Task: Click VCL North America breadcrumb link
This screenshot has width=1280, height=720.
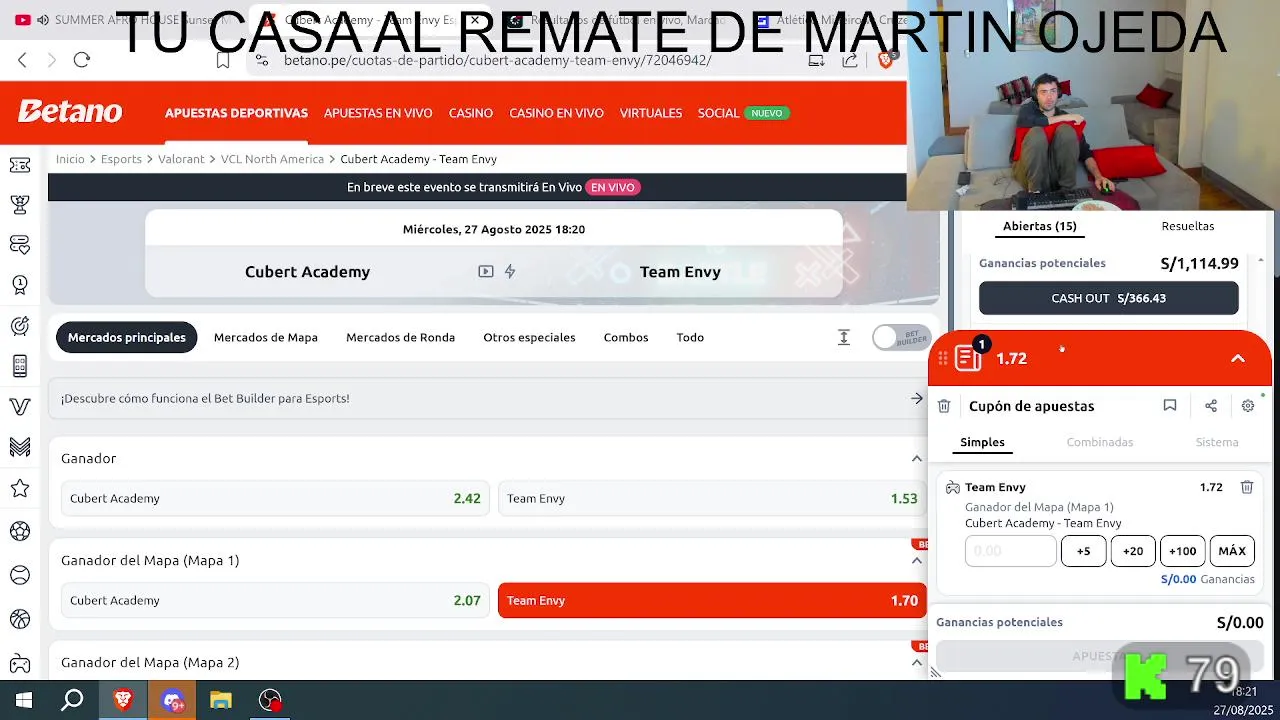Action: [272, 159]
